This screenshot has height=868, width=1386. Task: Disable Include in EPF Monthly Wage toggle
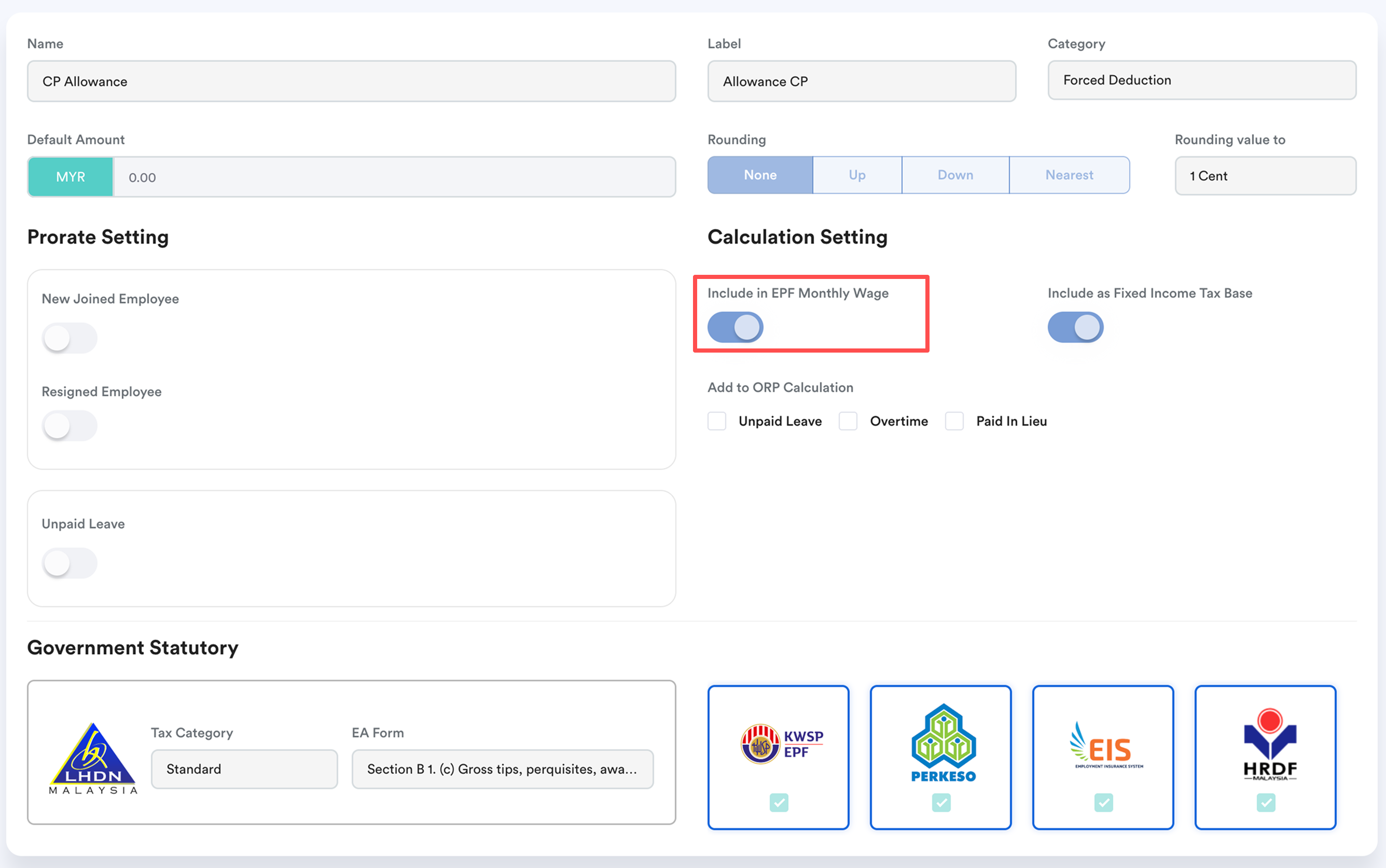point(735,327)
